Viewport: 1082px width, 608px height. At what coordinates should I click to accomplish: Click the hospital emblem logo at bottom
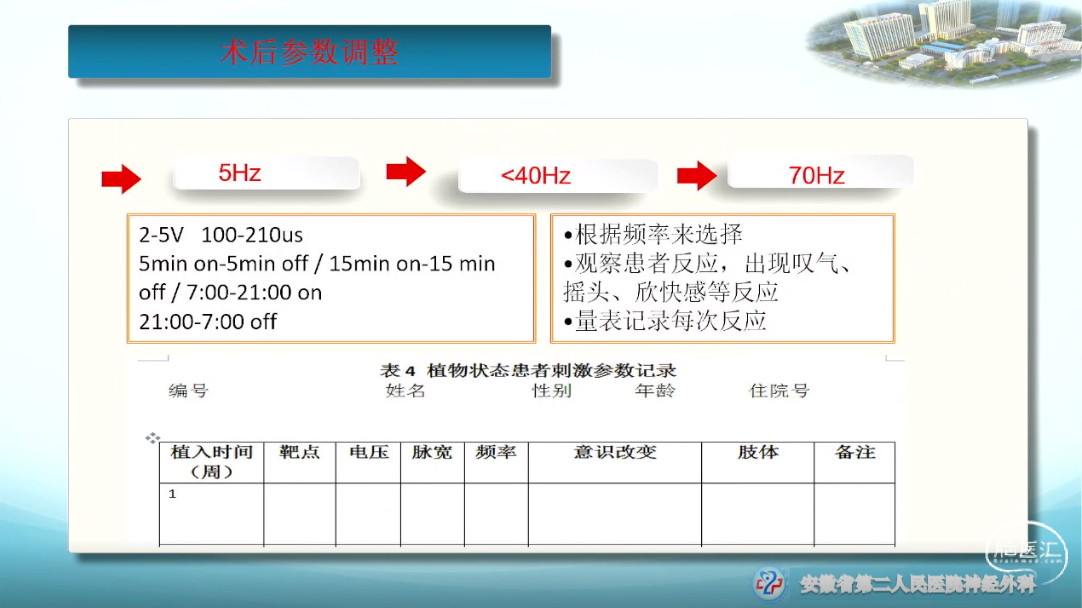pyautogui.click(x=770, y=583)
